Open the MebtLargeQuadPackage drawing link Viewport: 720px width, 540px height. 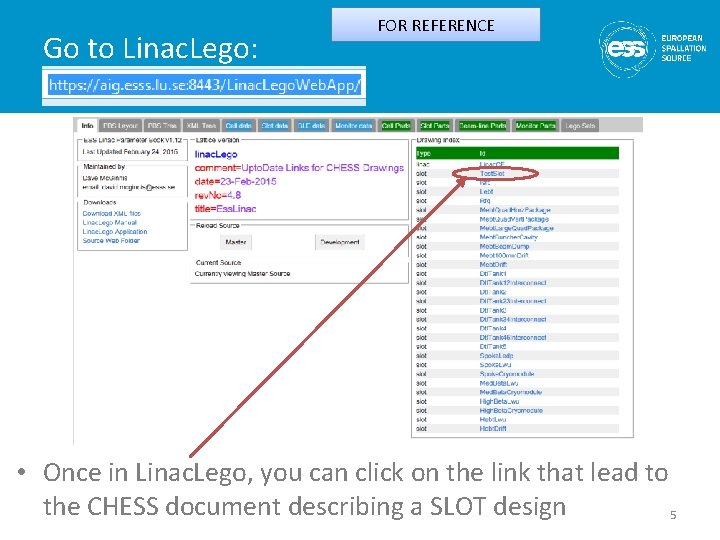click(x=517, y=228)
